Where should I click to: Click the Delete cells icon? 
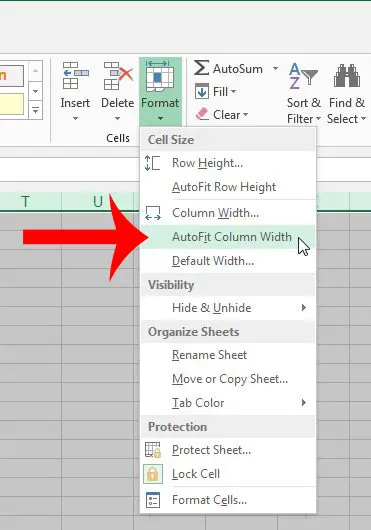[x=118, y=76]
